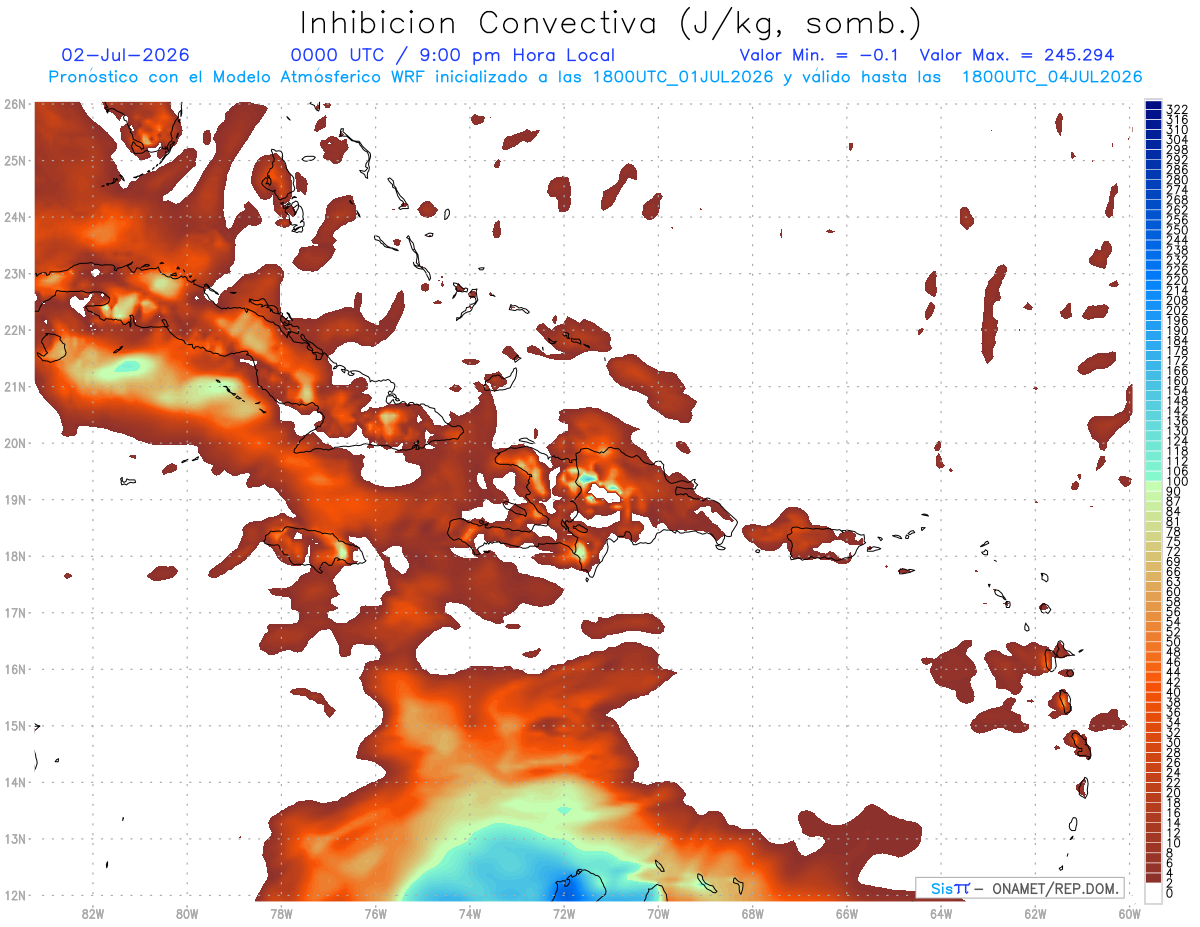Click the 13N latitude label

tap(14, 839)
